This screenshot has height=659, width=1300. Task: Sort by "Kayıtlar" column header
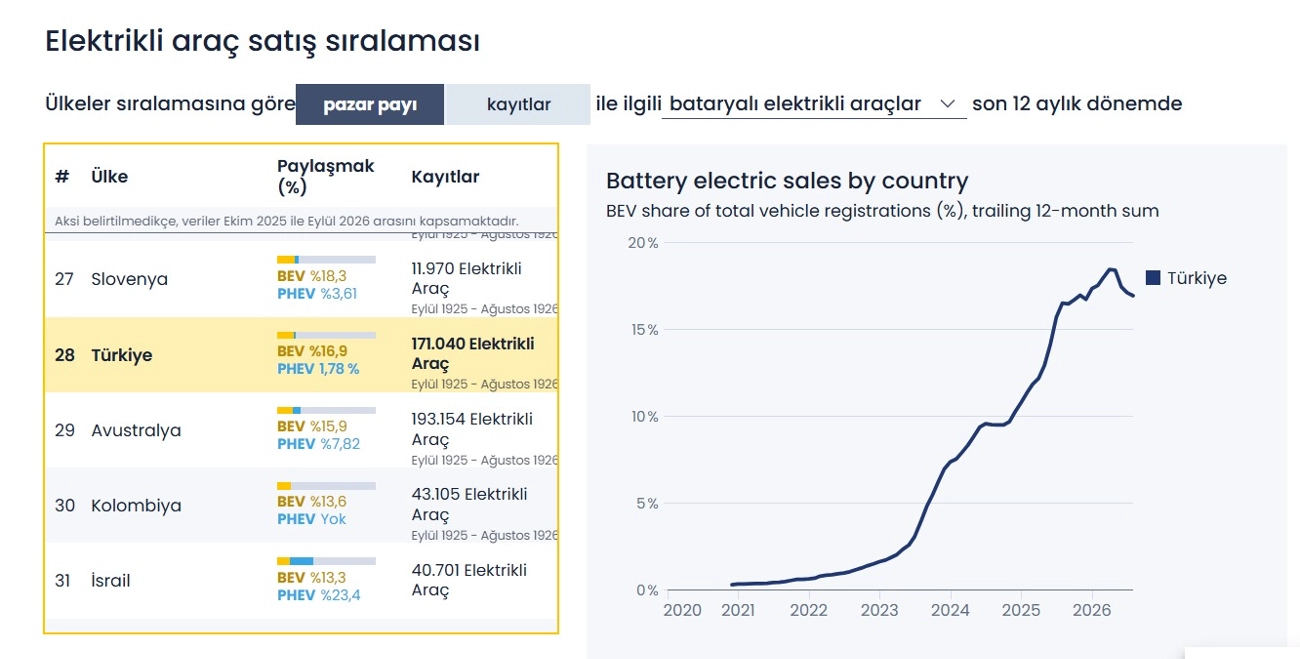coord(445,177)
